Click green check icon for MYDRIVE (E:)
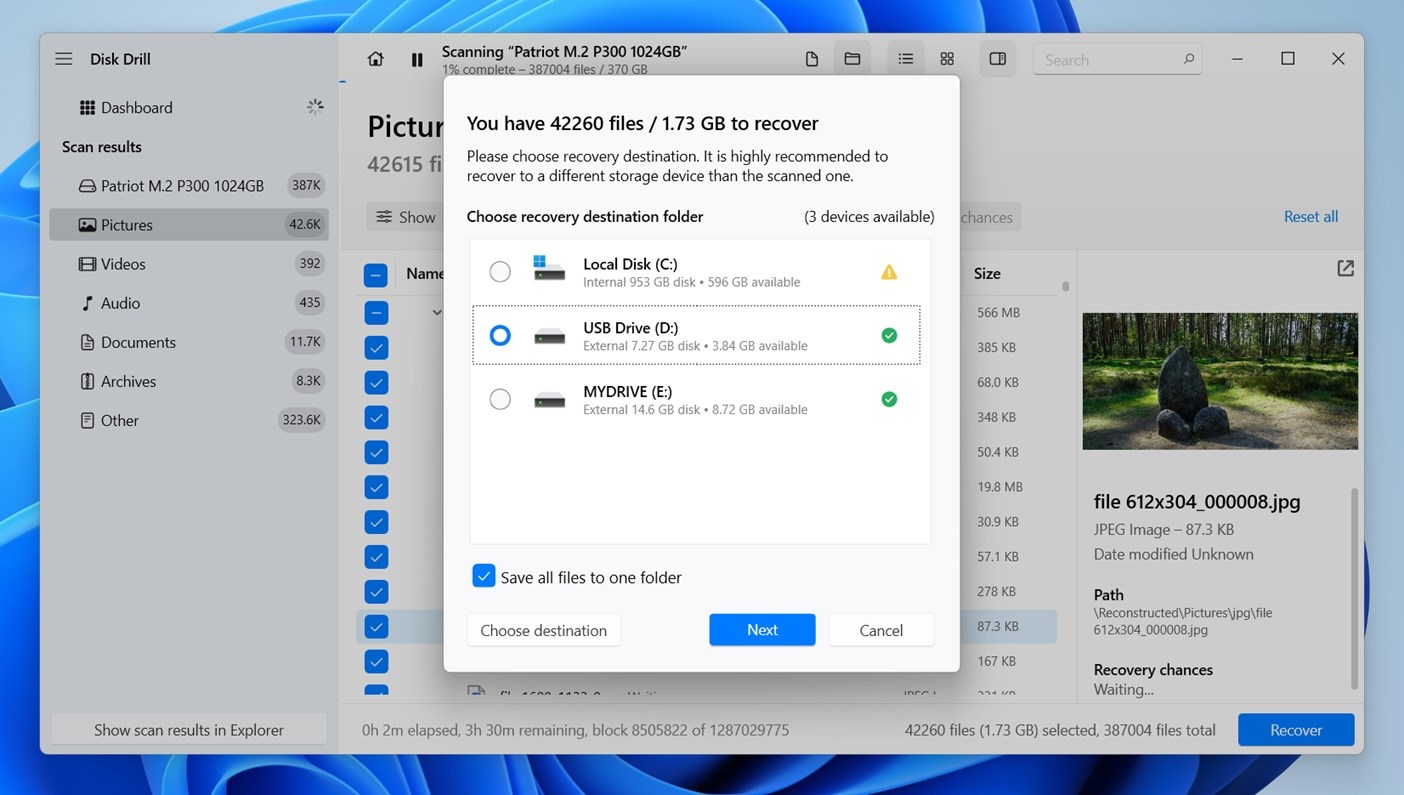Screen dimensions: 1404x795 (x=889, y=399)
